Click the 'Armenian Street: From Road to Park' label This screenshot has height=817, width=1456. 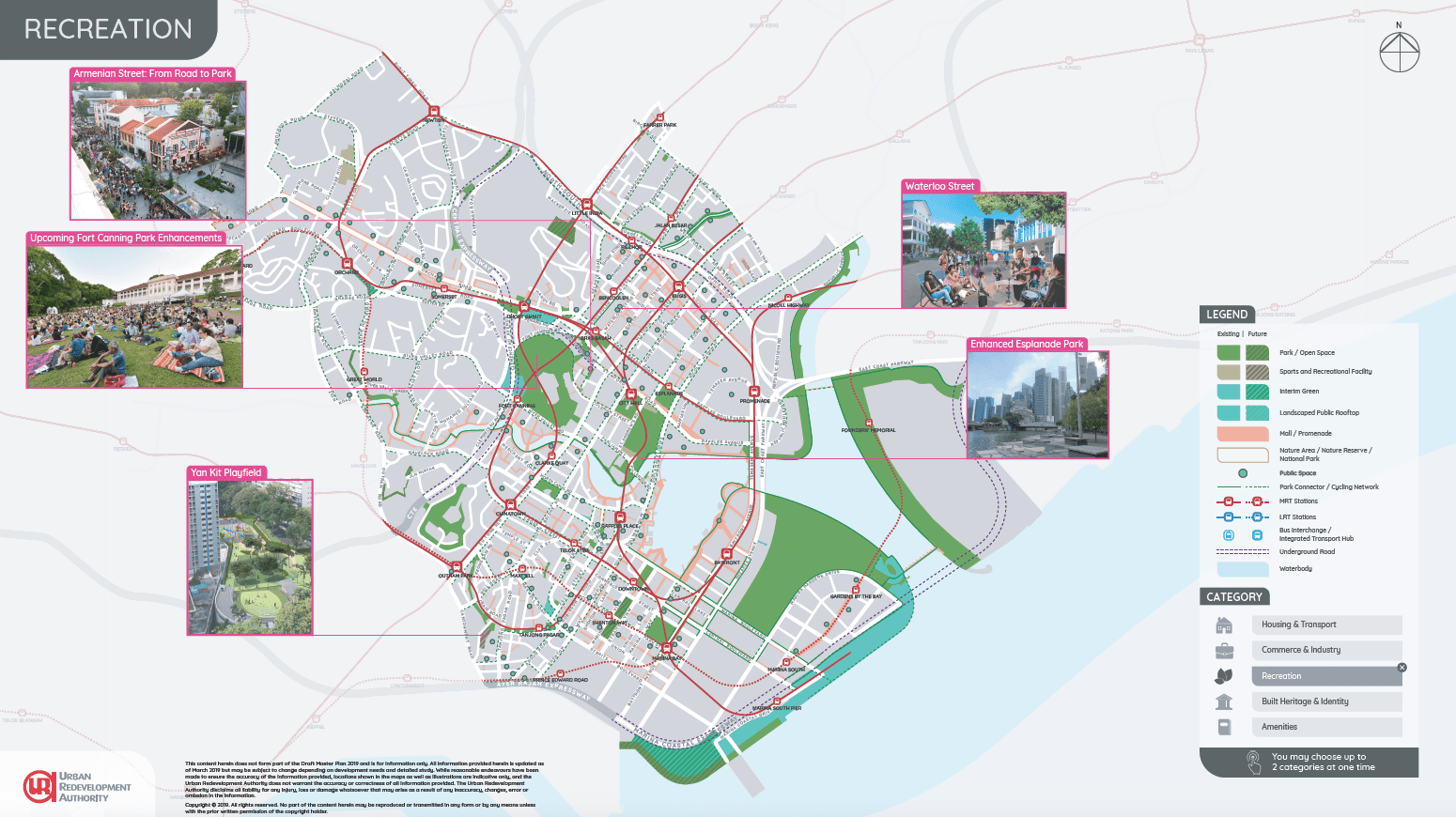coord(152,73)
